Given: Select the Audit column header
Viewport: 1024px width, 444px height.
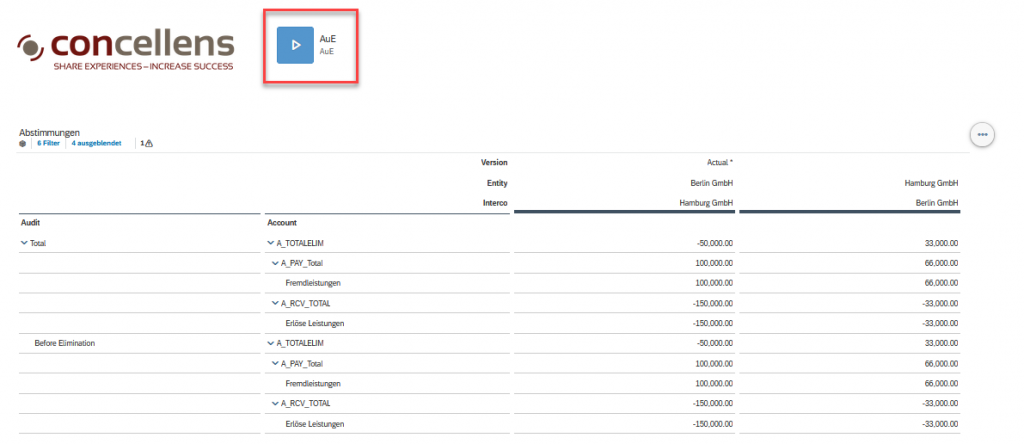Looking at the screenshot, I should (30, 223).
